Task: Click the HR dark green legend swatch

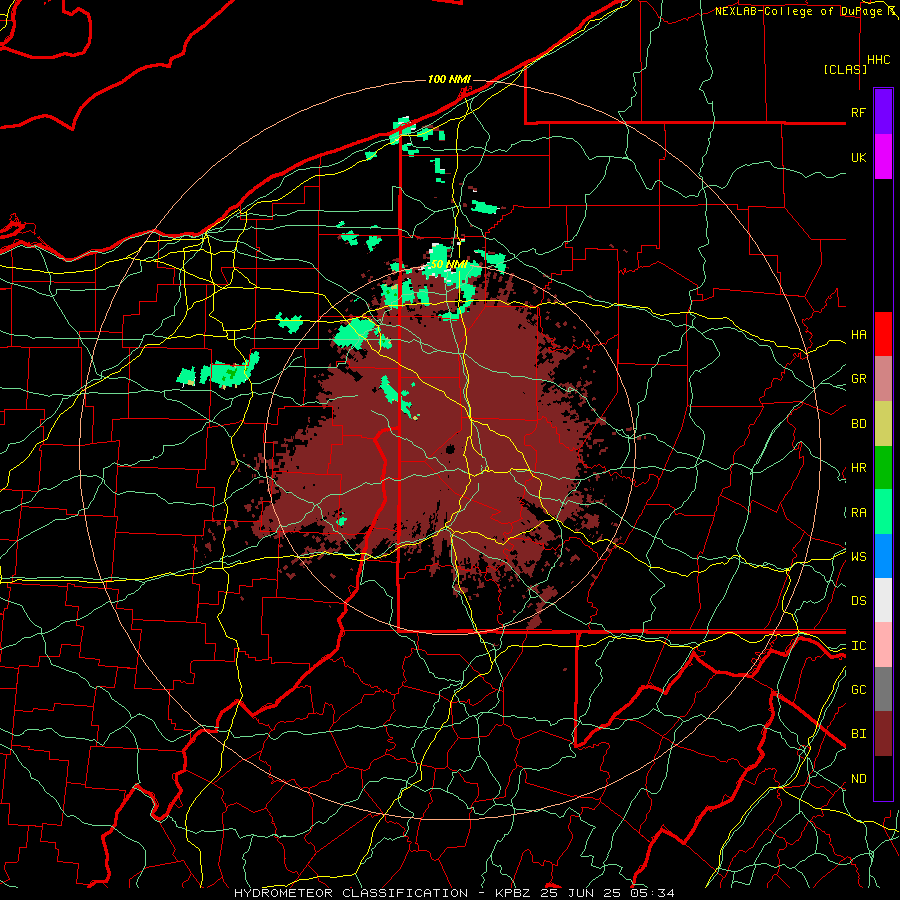Action: click(x=883, y=468)
